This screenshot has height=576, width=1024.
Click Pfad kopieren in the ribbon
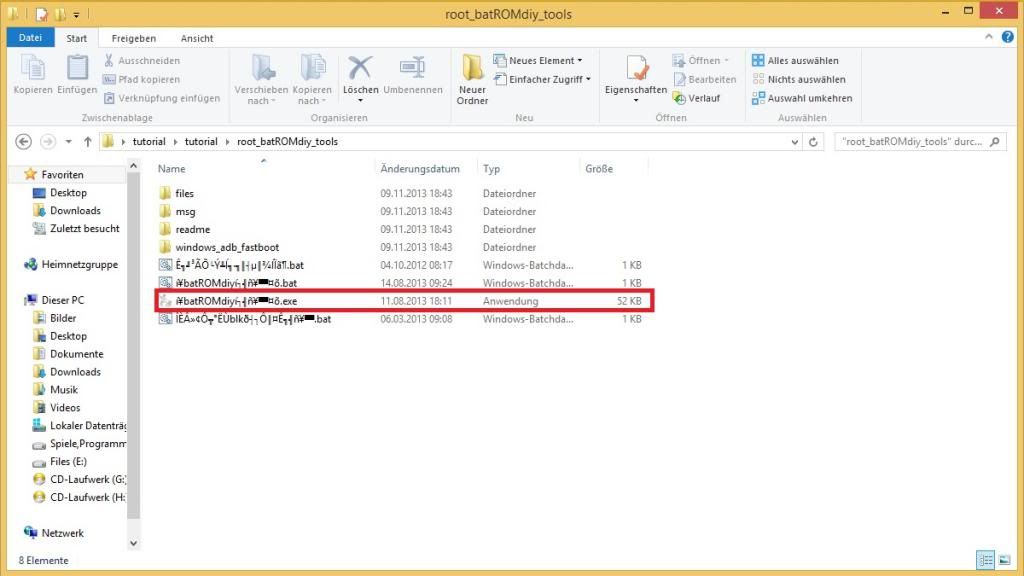[141, 80]
